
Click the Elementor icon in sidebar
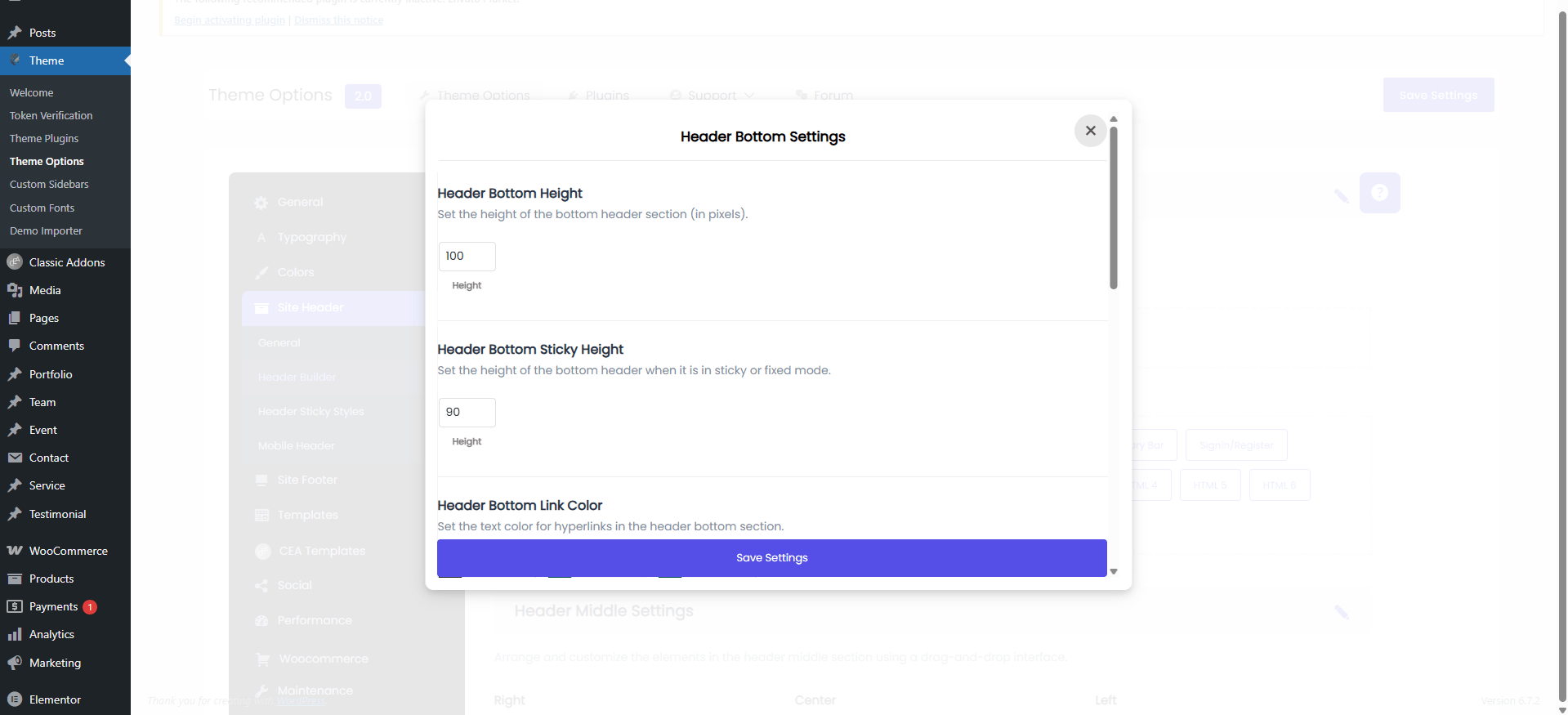(x=15, y=699)
